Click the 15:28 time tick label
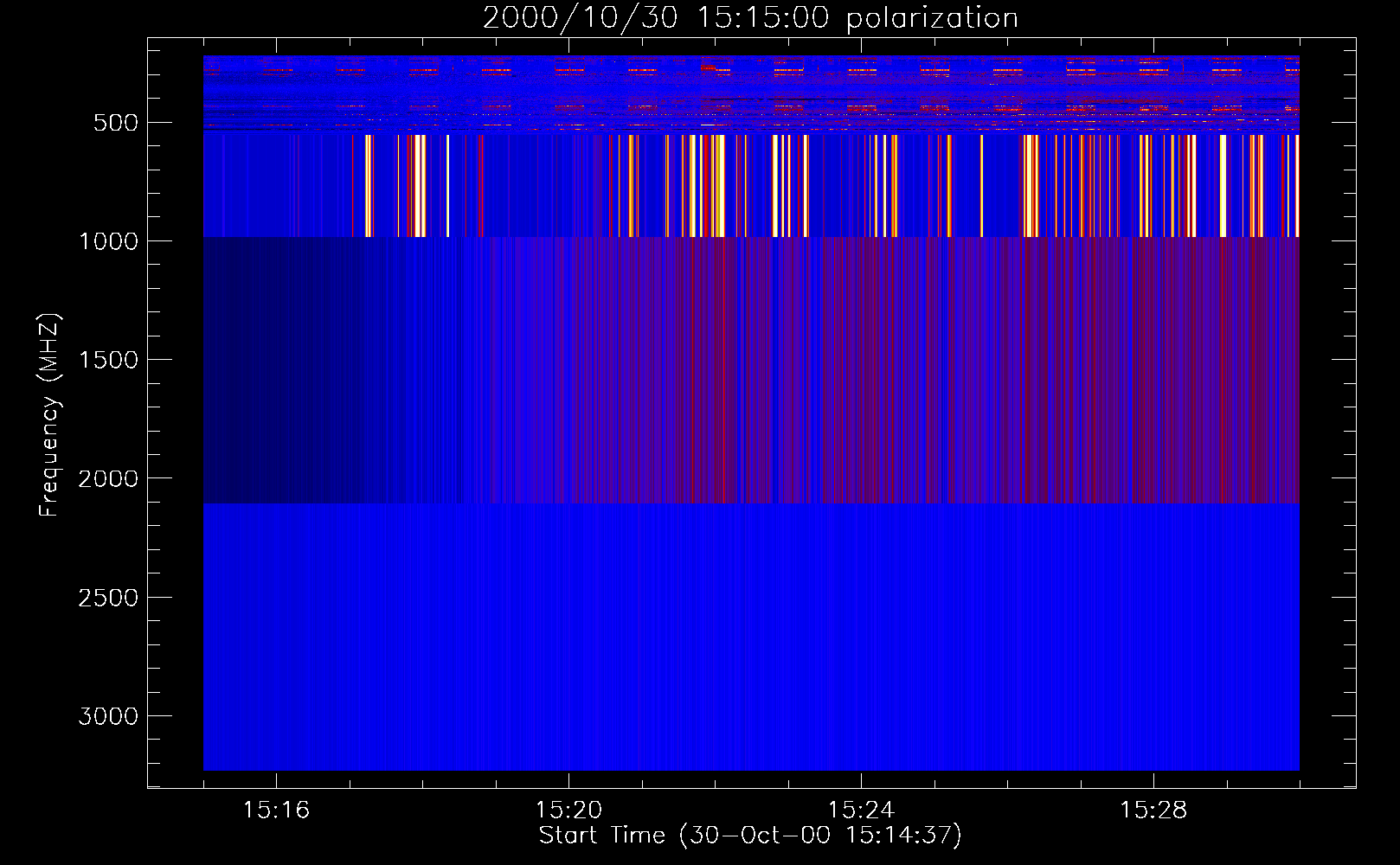 point(1153,811)
